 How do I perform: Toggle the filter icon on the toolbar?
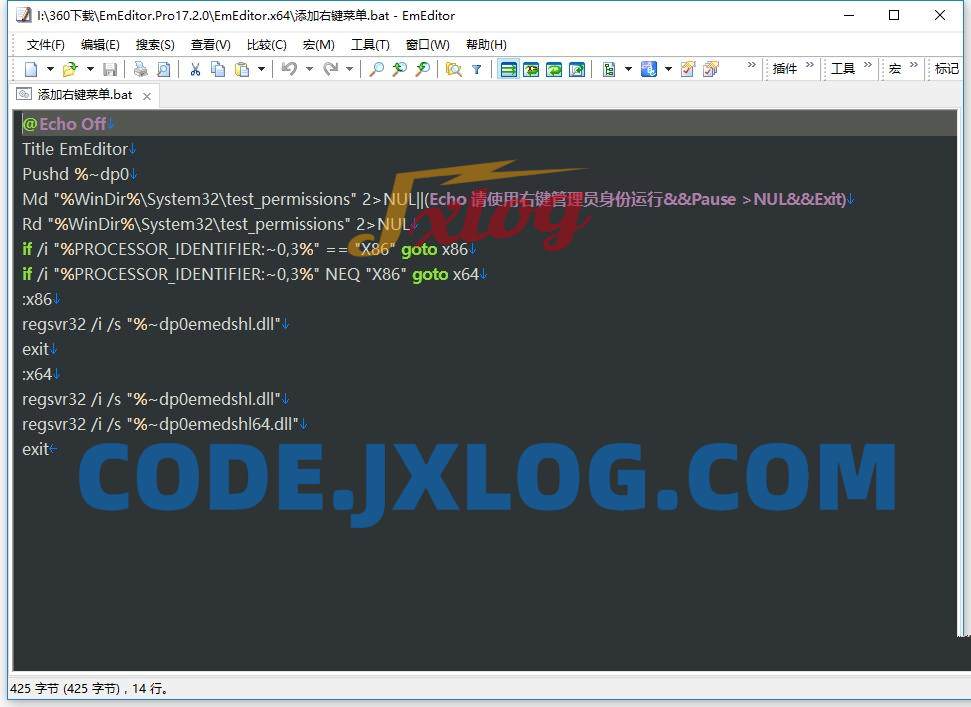(x=476, y=68)
